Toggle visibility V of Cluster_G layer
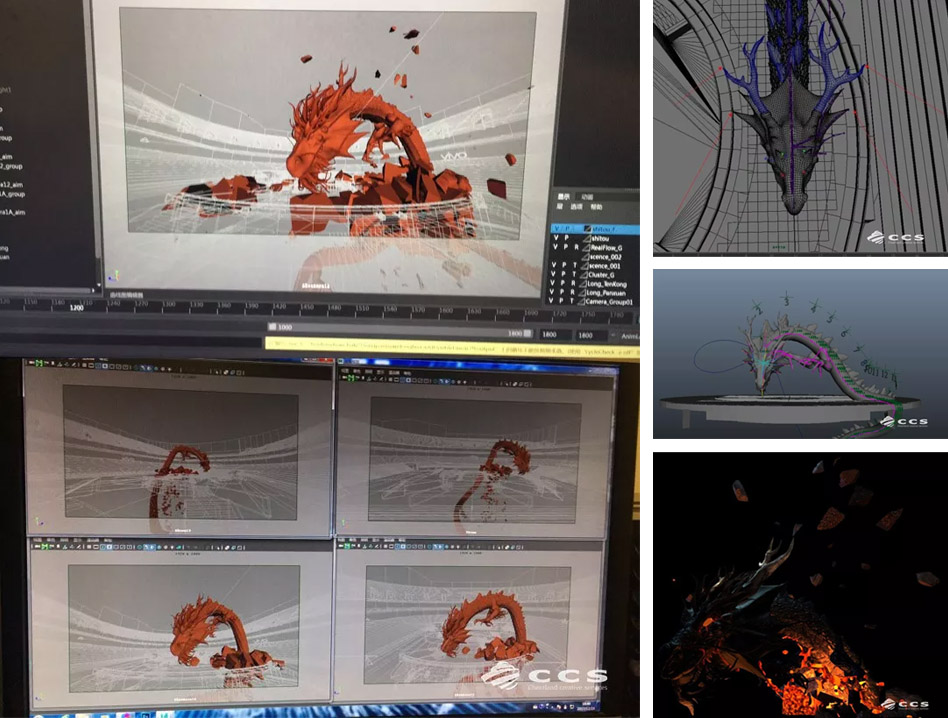948x718 pixels. tap(553, 274)
